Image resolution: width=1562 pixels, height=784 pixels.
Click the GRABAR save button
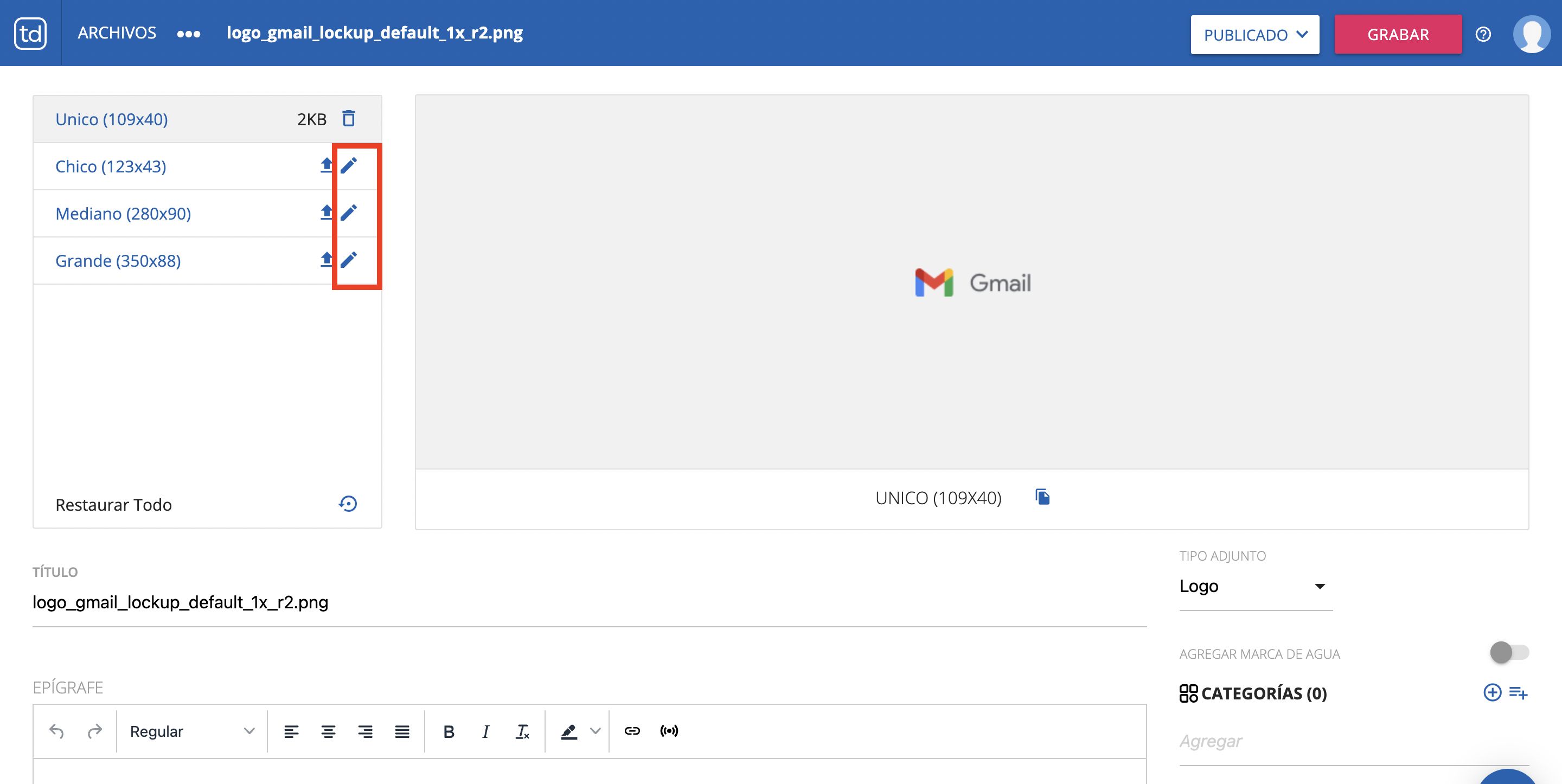(1398, 35)
